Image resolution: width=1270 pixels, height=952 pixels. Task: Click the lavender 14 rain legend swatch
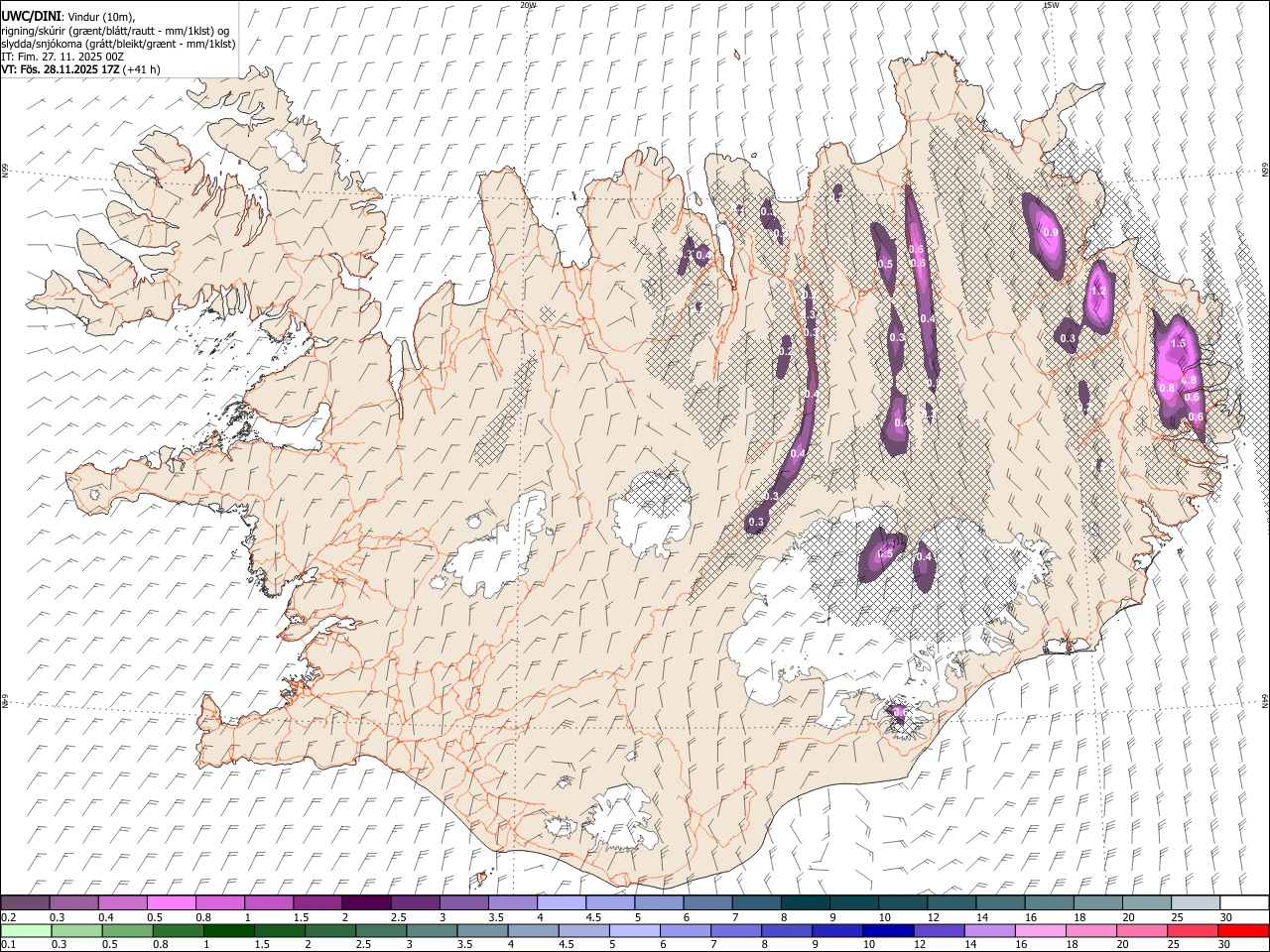[x=989, y=931]
